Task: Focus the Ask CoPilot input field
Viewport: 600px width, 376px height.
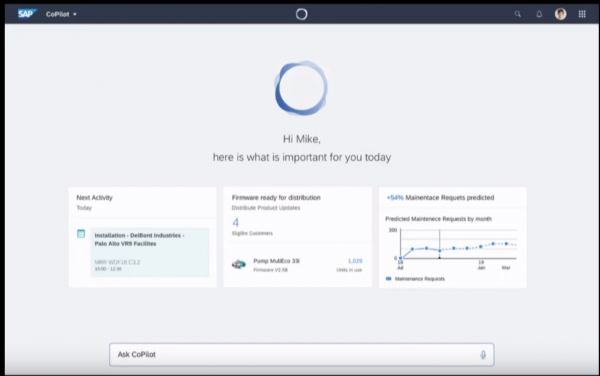Action: coord(302,354)
